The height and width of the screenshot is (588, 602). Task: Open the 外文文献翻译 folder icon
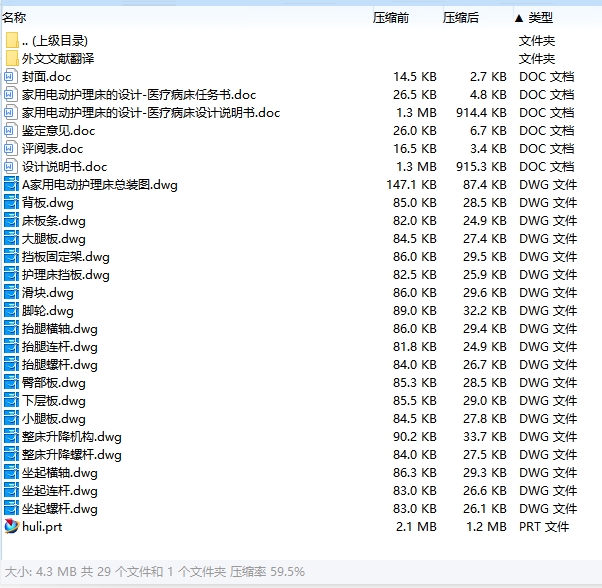tap(12, 58)
